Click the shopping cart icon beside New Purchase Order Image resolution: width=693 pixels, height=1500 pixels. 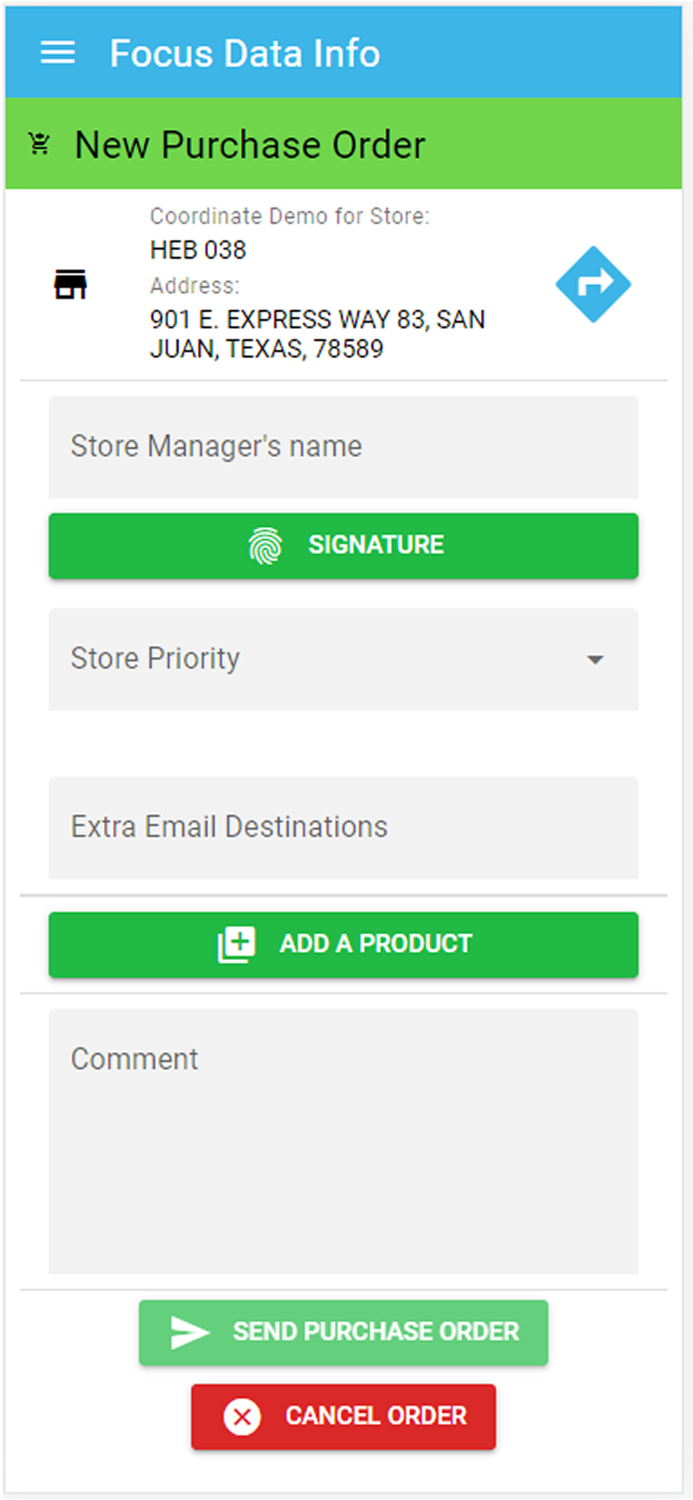pyautogui.click(x=38, y=143)
